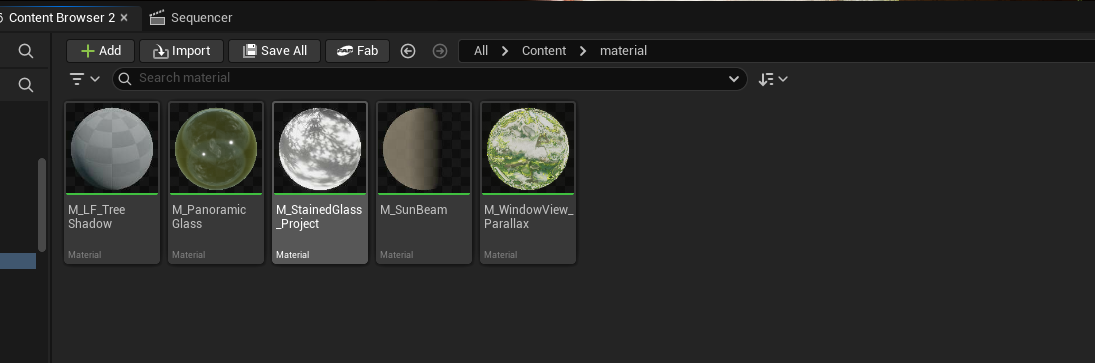Switch to the Content Browser 2 tab

click(x=61, y=17)
